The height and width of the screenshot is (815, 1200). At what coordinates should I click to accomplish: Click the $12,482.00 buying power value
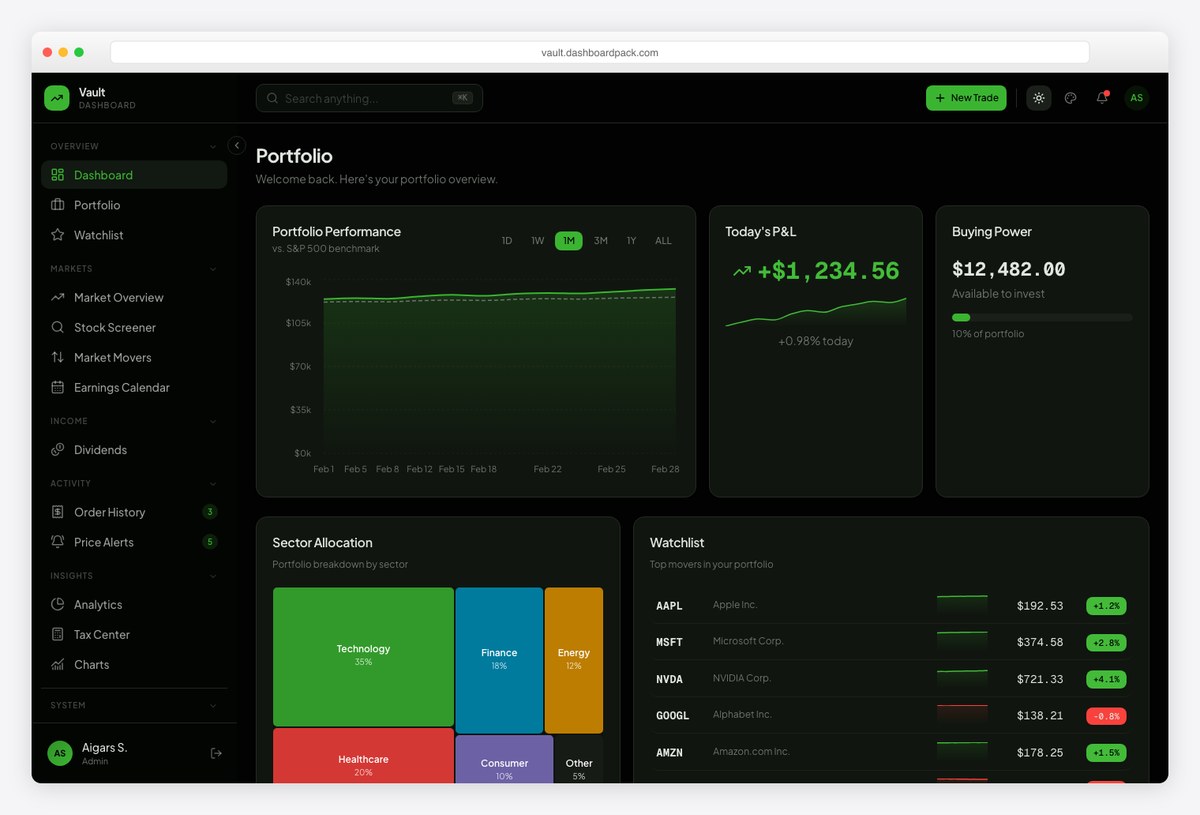click(x=1009, y=269)
